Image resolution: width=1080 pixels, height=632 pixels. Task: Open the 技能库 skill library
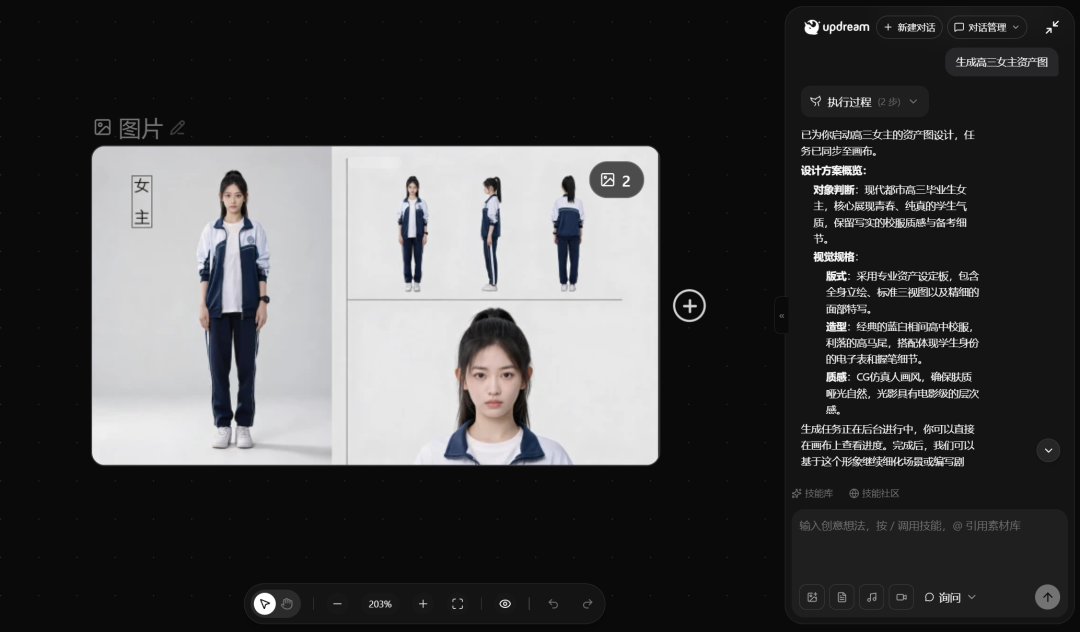[813, 494]
